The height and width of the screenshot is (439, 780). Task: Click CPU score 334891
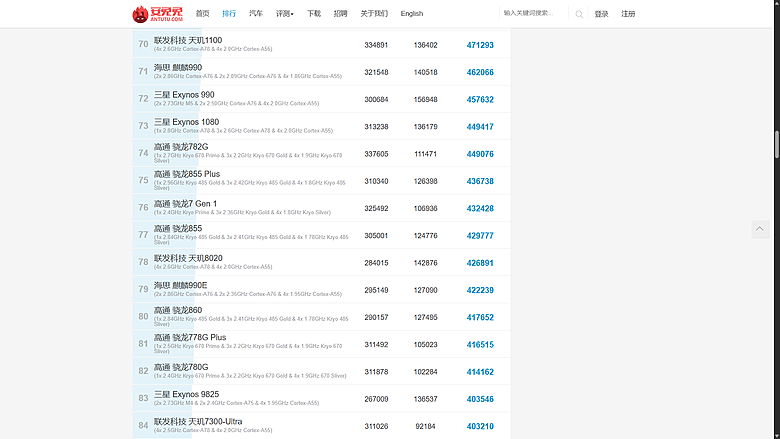point(376,45)
